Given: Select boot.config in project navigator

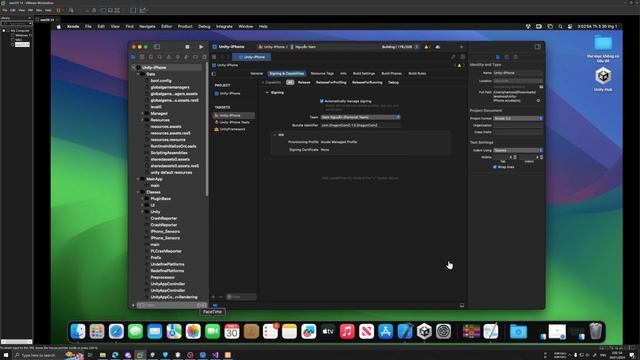Looking at the screenshot, I should [x=161, y=81].
